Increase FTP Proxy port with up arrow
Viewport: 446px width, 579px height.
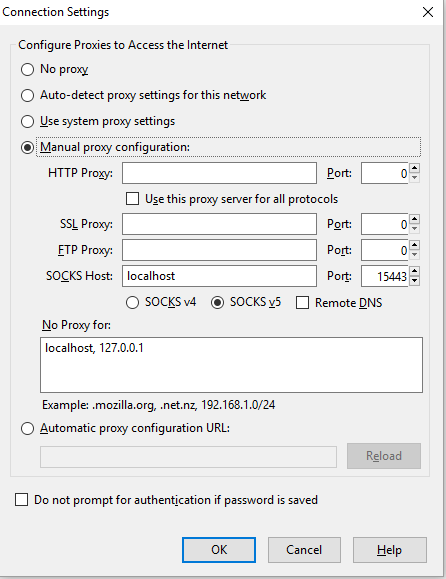pyautogui.click(x=415, y=245)
